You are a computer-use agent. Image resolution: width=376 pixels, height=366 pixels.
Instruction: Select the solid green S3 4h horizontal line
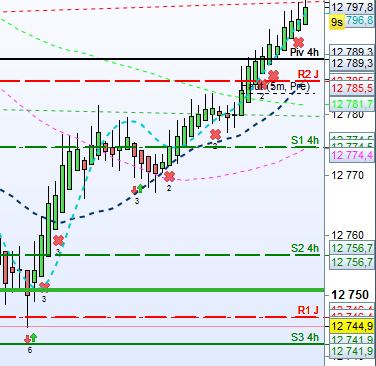click(x=162, y=344)
